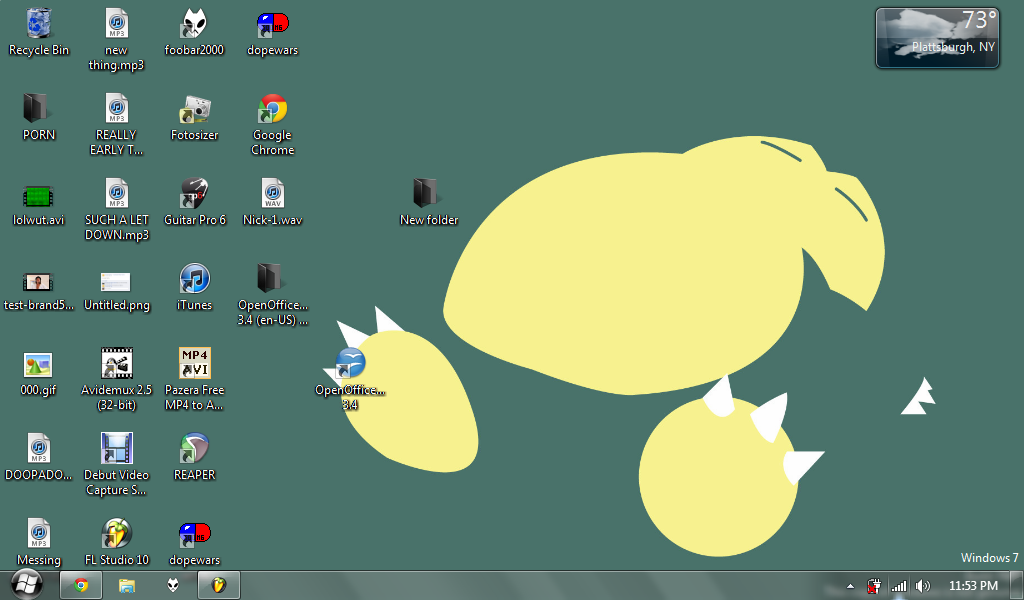1024x600 pixels.
Task: Switch to Chrome in the taskbar
Action: point(81,585)
